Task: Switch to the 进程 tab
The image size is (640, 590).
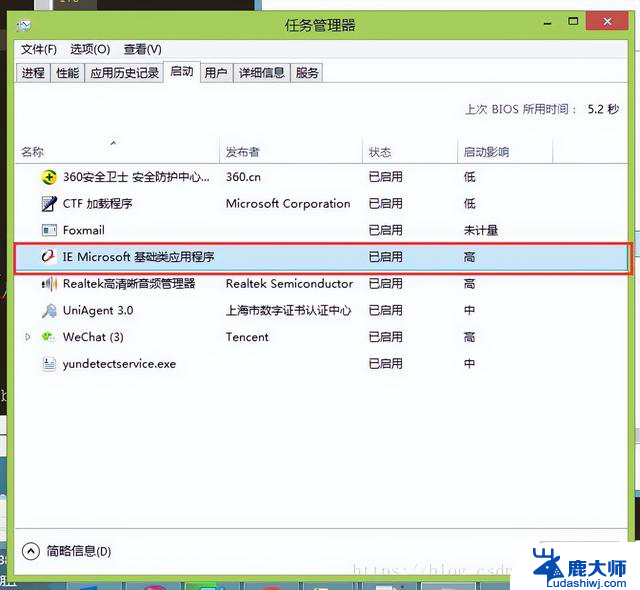Action: tap(33, 73)
